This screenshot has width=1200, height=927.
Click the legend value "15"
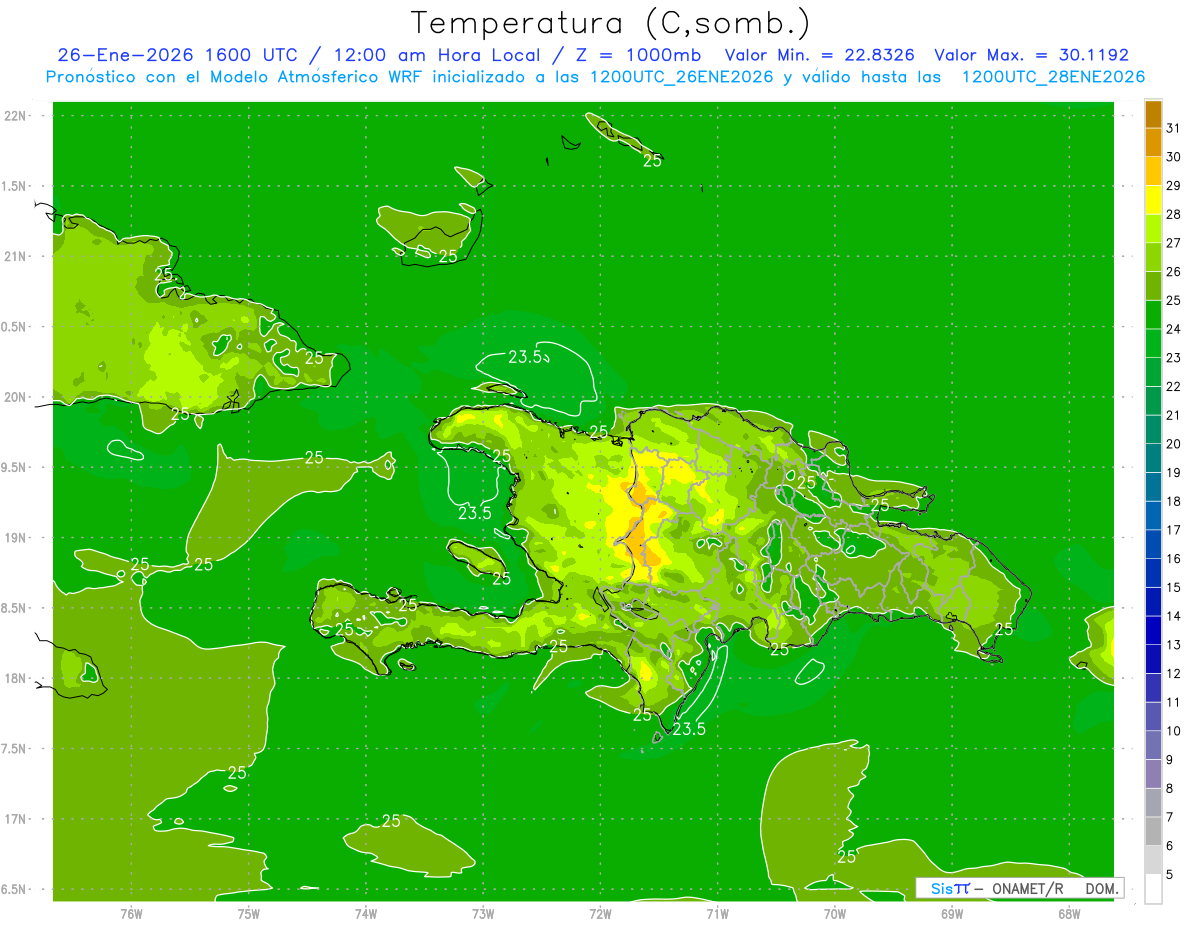point(1173,587)
